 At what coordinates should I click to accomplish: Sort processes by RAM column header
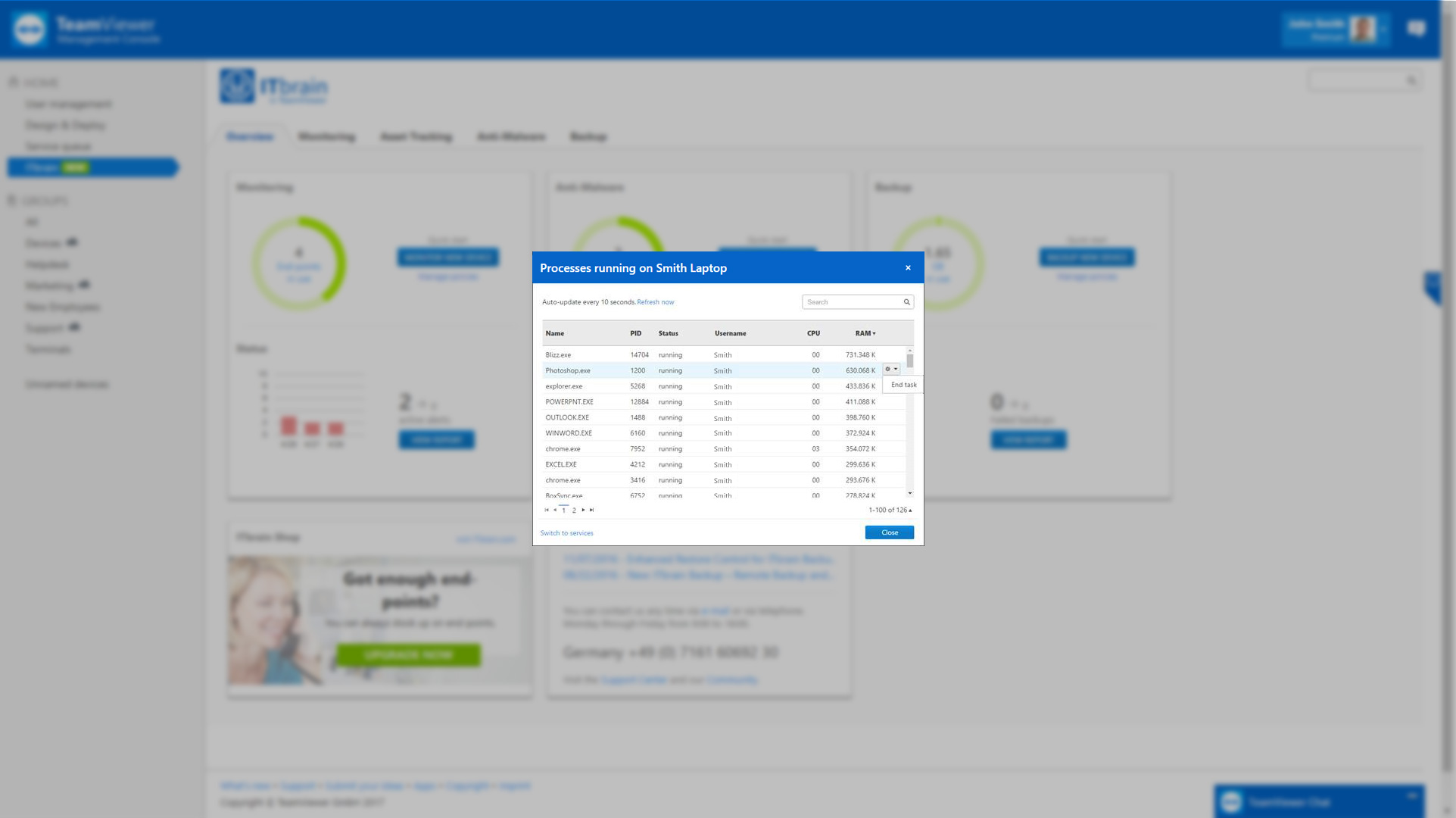coord(865,333)
